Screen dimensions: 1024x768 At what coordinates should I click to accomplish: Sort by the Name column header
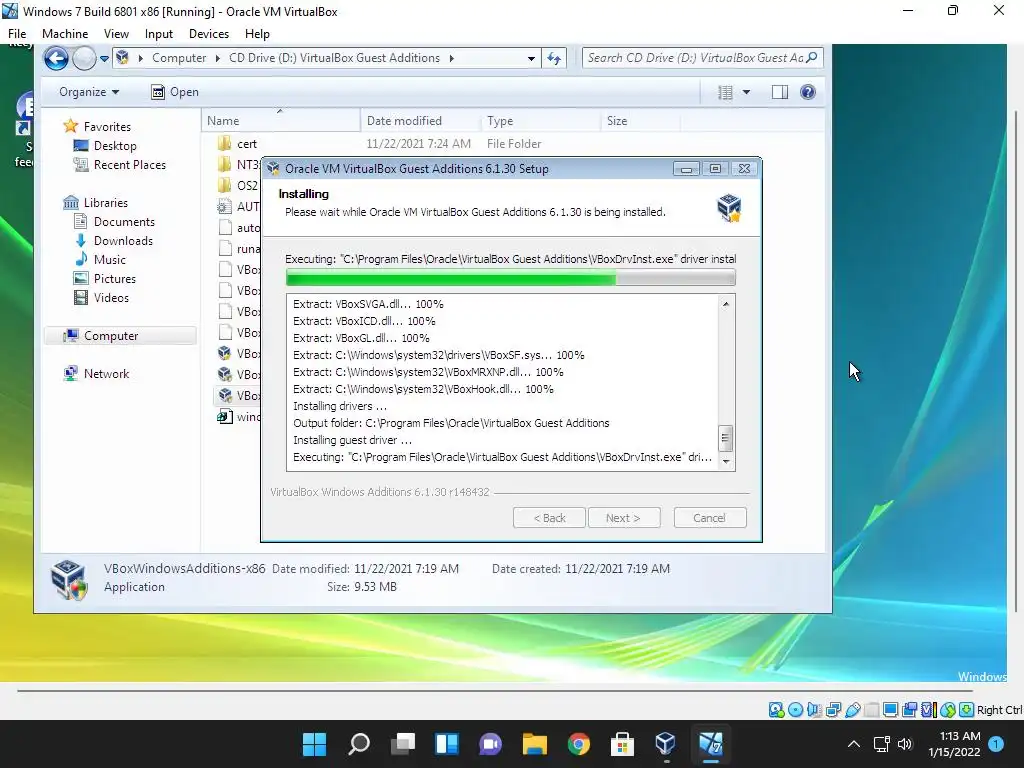click(x=281, y=121)
